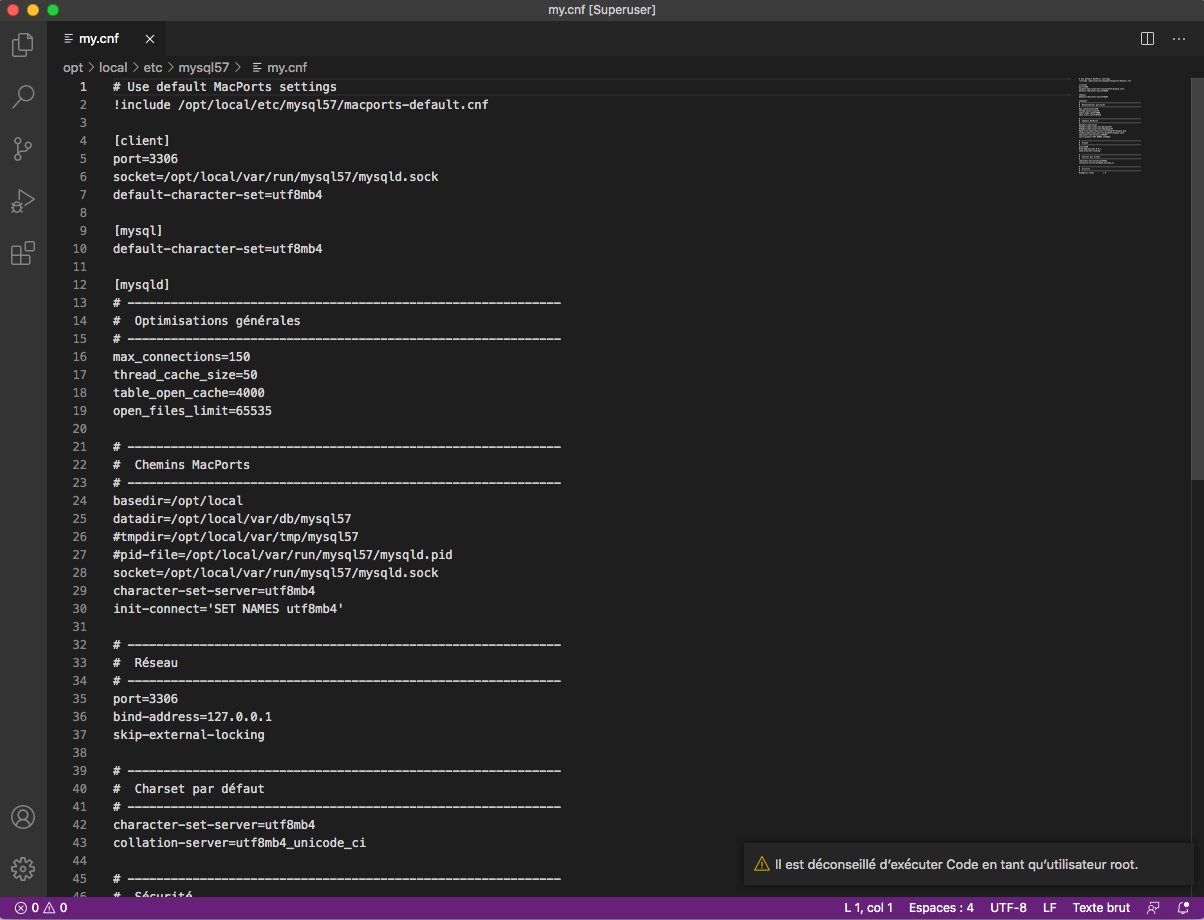Image resolution: width=1204 pixels, height=920 pixels.
Task: Open the Search view in activity bar
Action: (22, 97)
